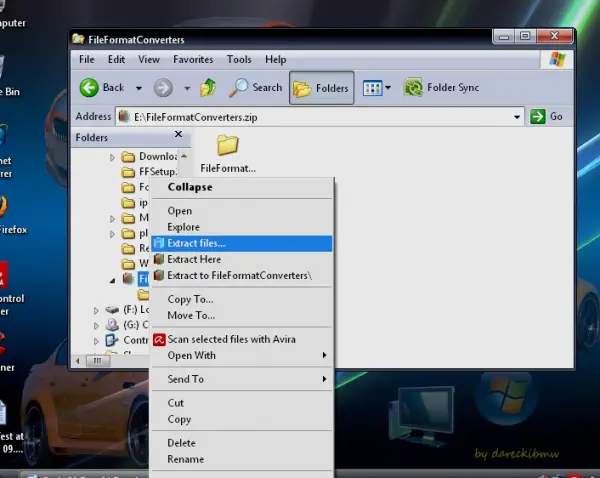Open the Send To submenu

click(x=241, y=379)
